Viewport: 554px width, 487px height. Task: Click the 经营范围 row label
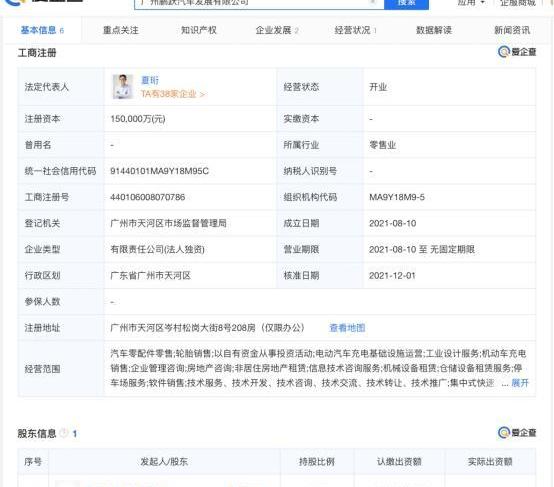coord(42,369)
